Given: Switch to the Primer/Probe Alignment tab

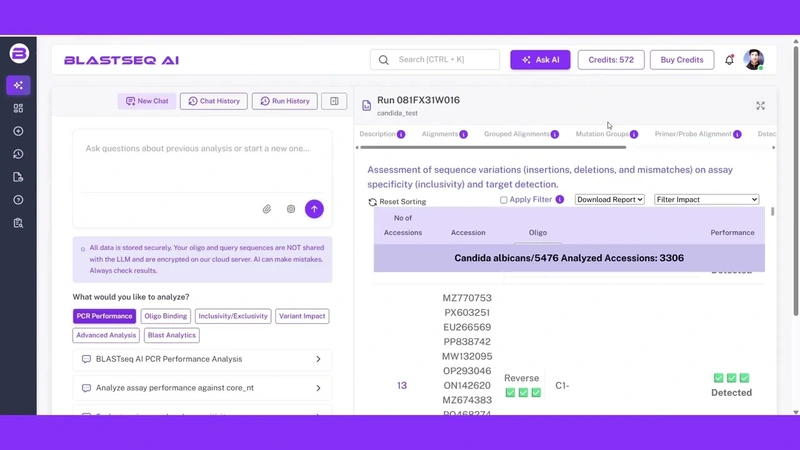Looking at the screenshot, I should pos(693,134).
